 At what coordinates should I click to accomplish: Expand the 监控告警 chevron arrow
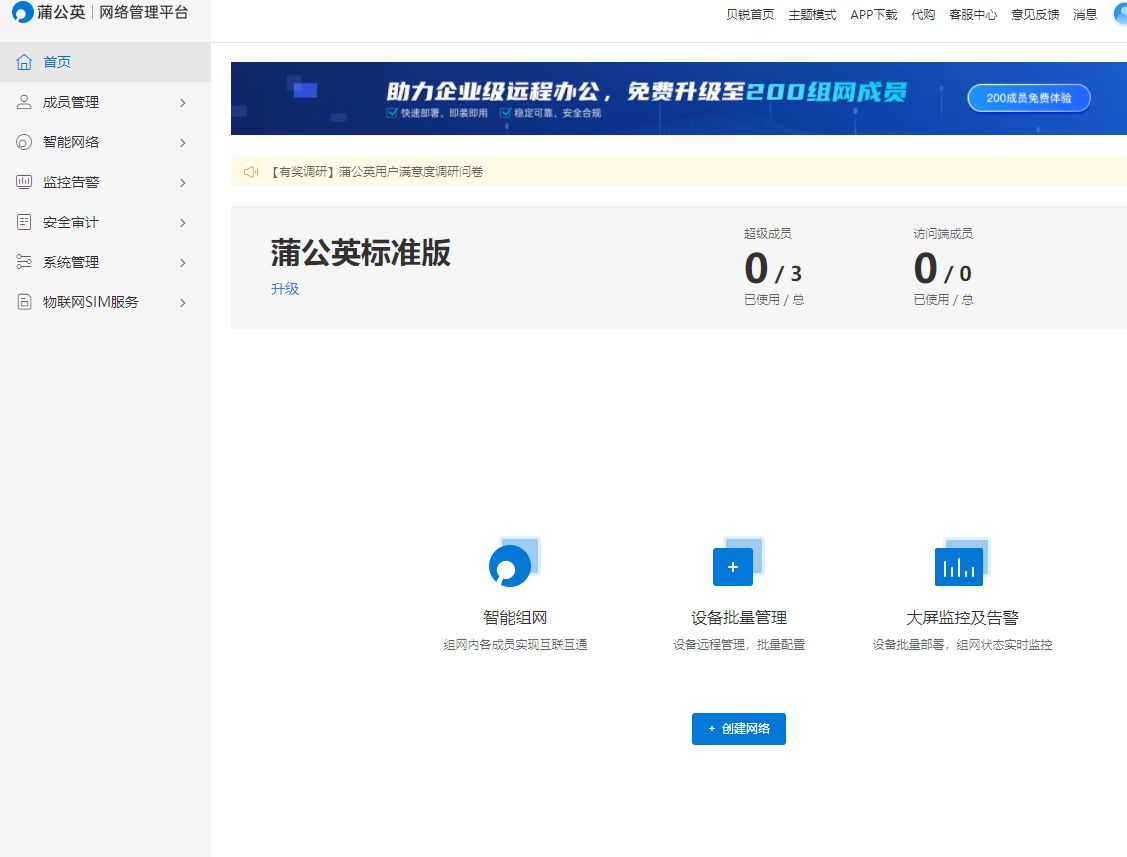pyautogui.click(x=183, y=182)
